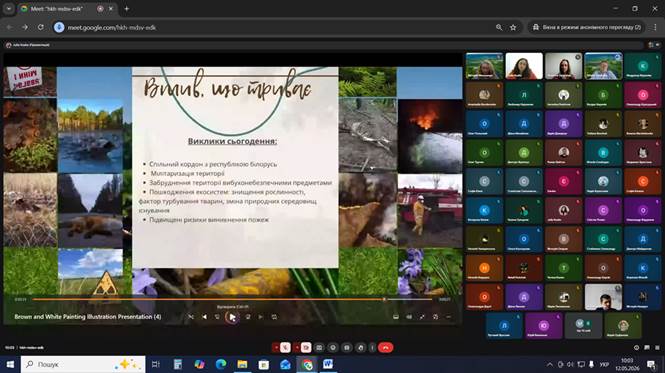Open microphone options arrow beside mic button

tap(277, 348)
